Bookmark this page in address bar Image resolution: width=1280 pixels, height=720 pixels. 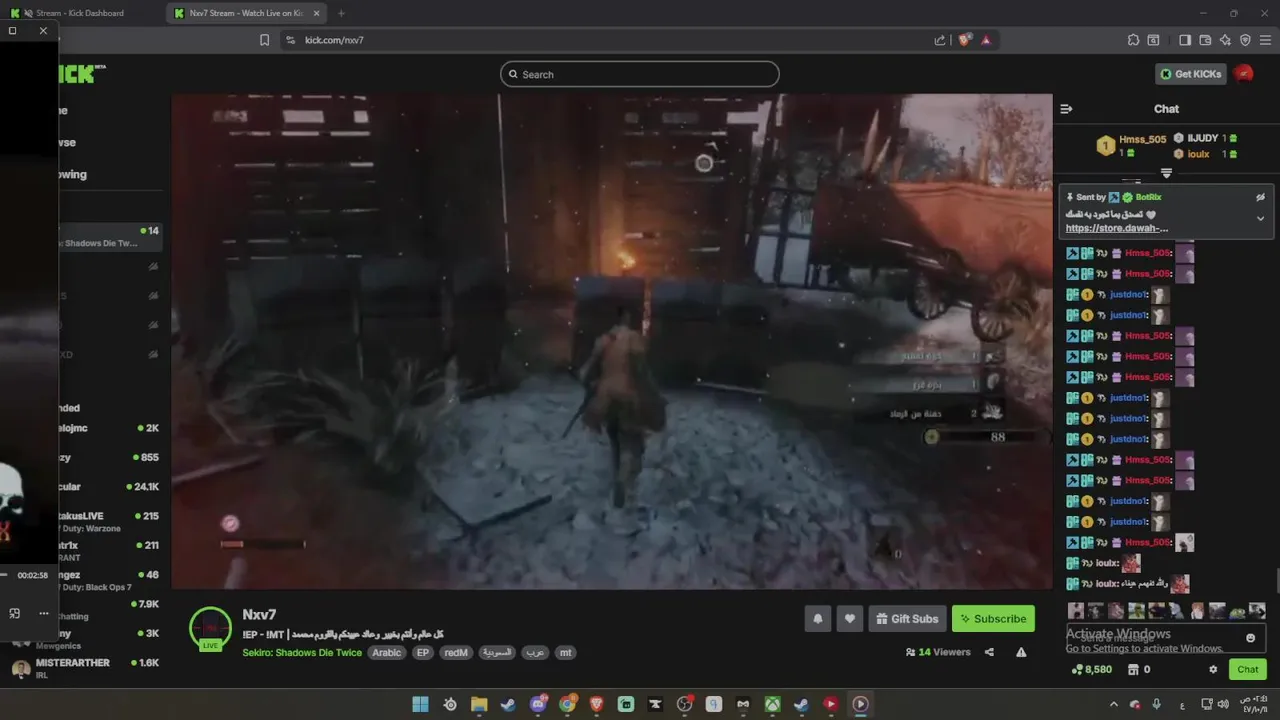[264, 40]
